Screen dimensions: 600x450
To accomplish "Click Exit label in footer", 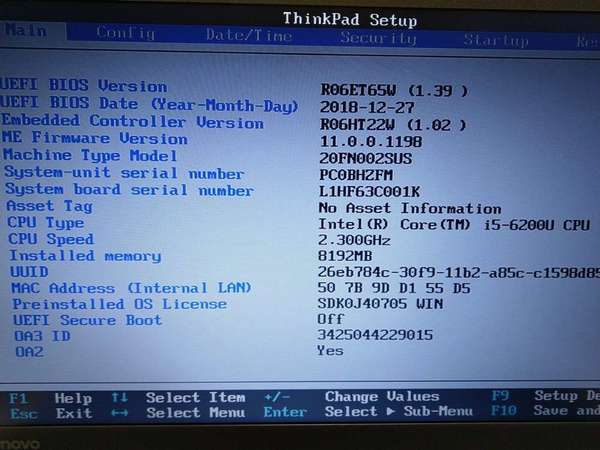I will (x=74, y=413).
